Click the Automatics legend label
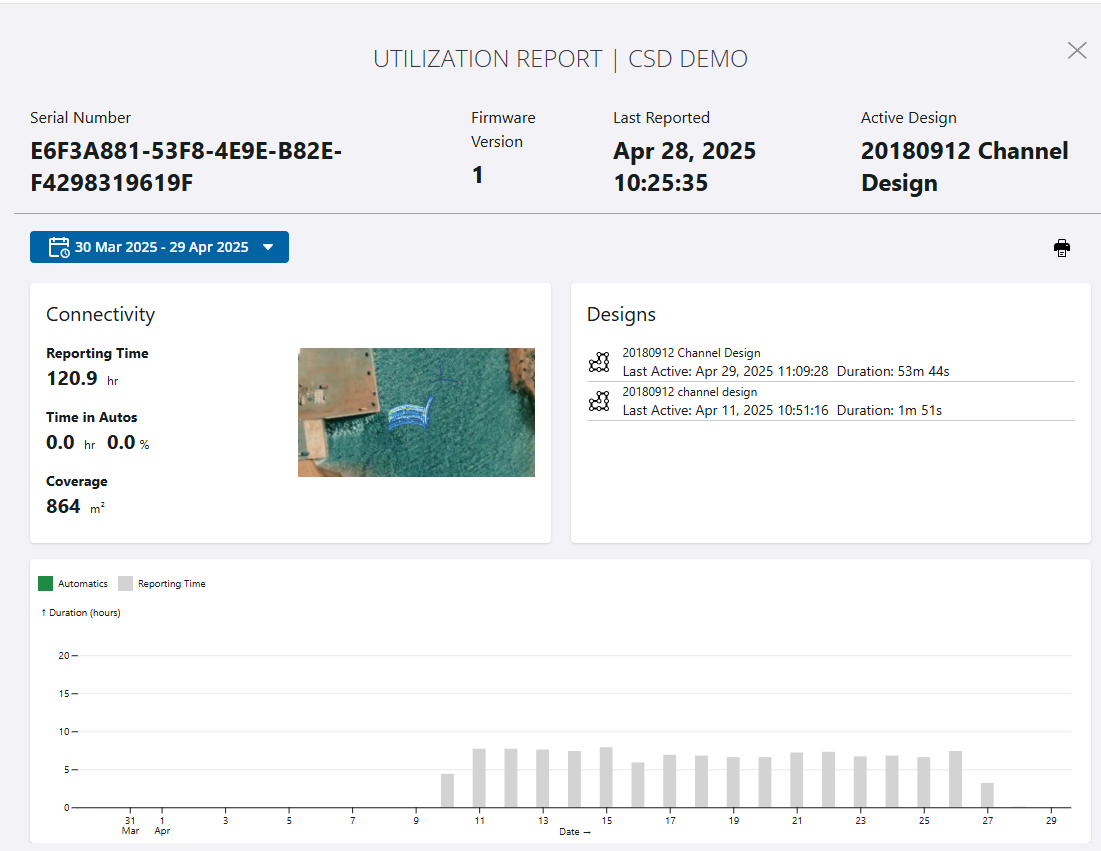Viewport: 1101px width, 851px height. 83,583
